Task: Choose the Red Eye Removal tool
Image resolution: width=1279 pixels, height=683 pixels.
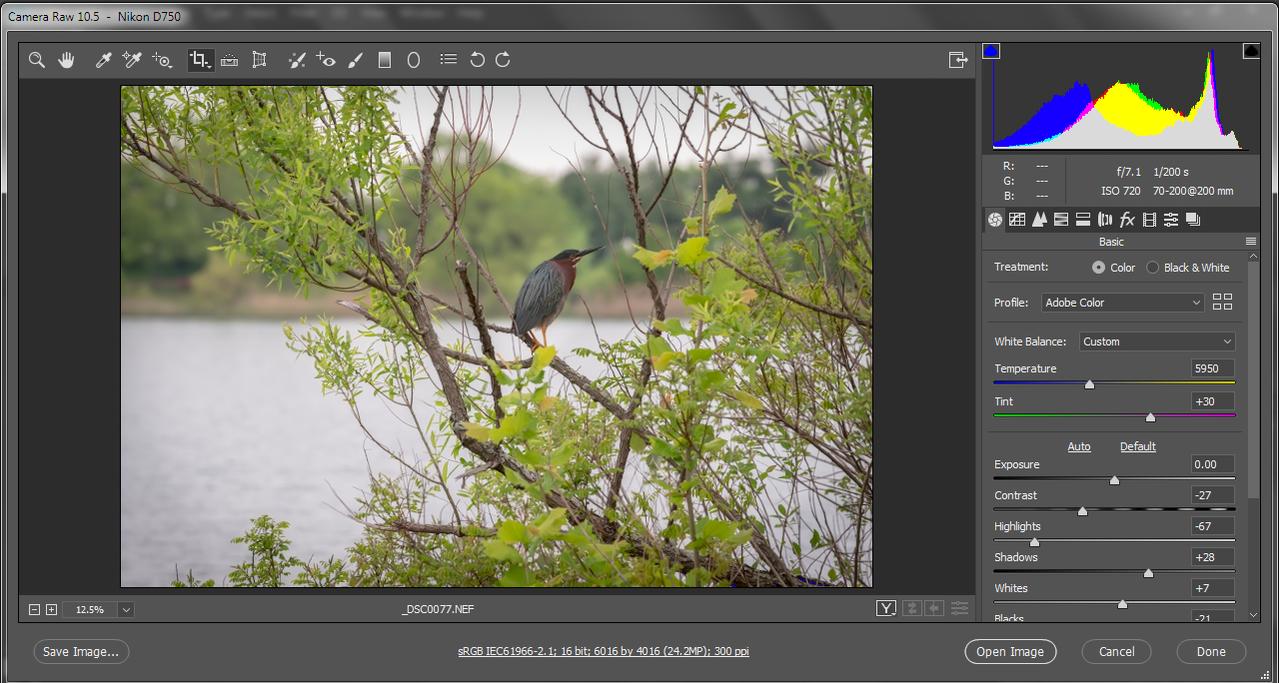Action: coord(326,60)
